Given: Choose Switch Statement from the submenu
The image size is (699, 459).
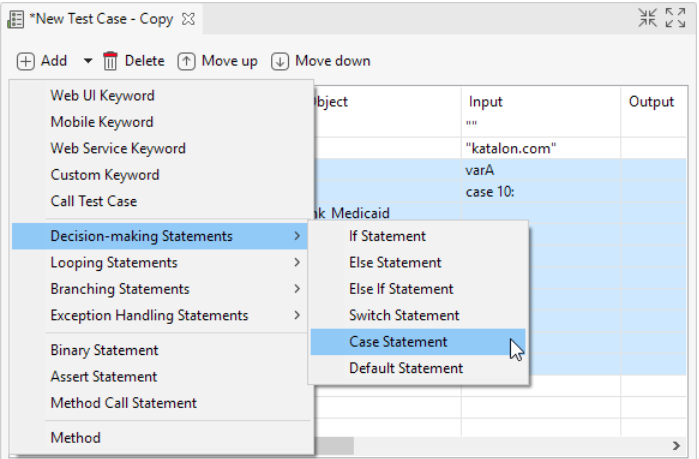Looking at the screenshot, I should tap(404, 315).
